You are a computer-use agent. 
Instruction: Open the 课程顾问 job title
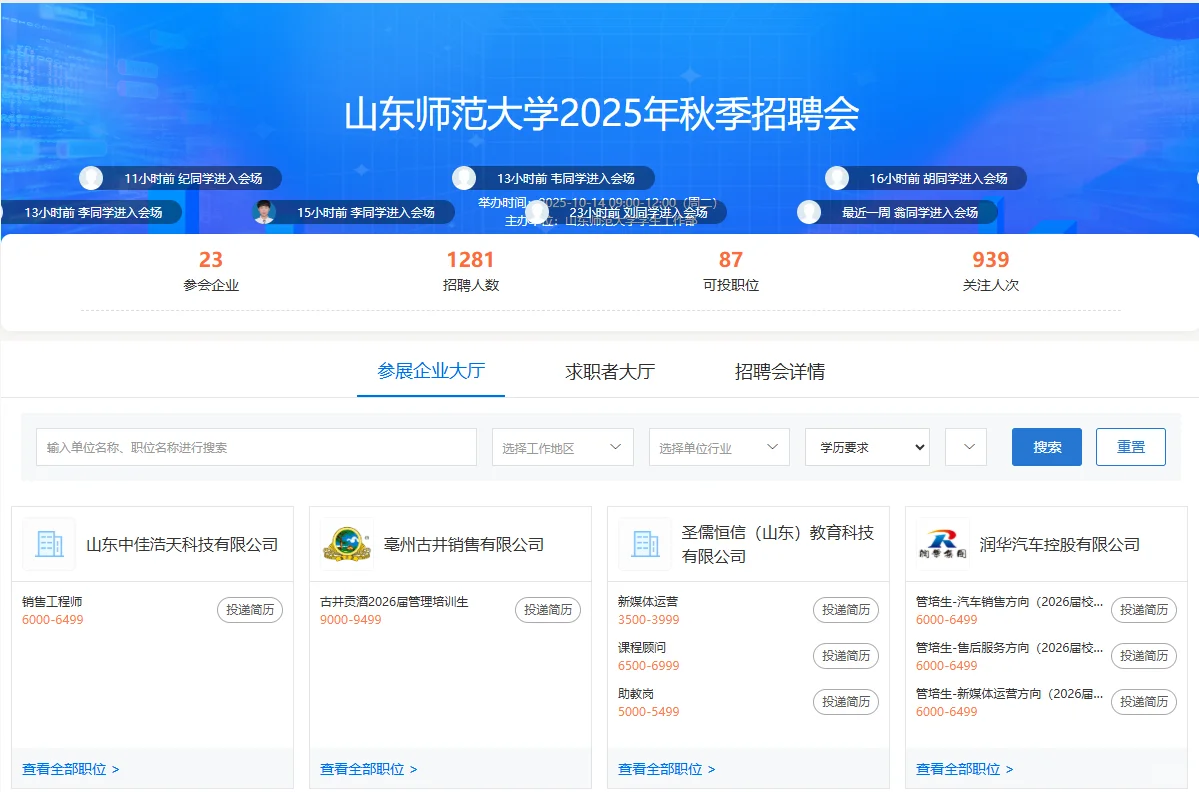click(642, 648)
